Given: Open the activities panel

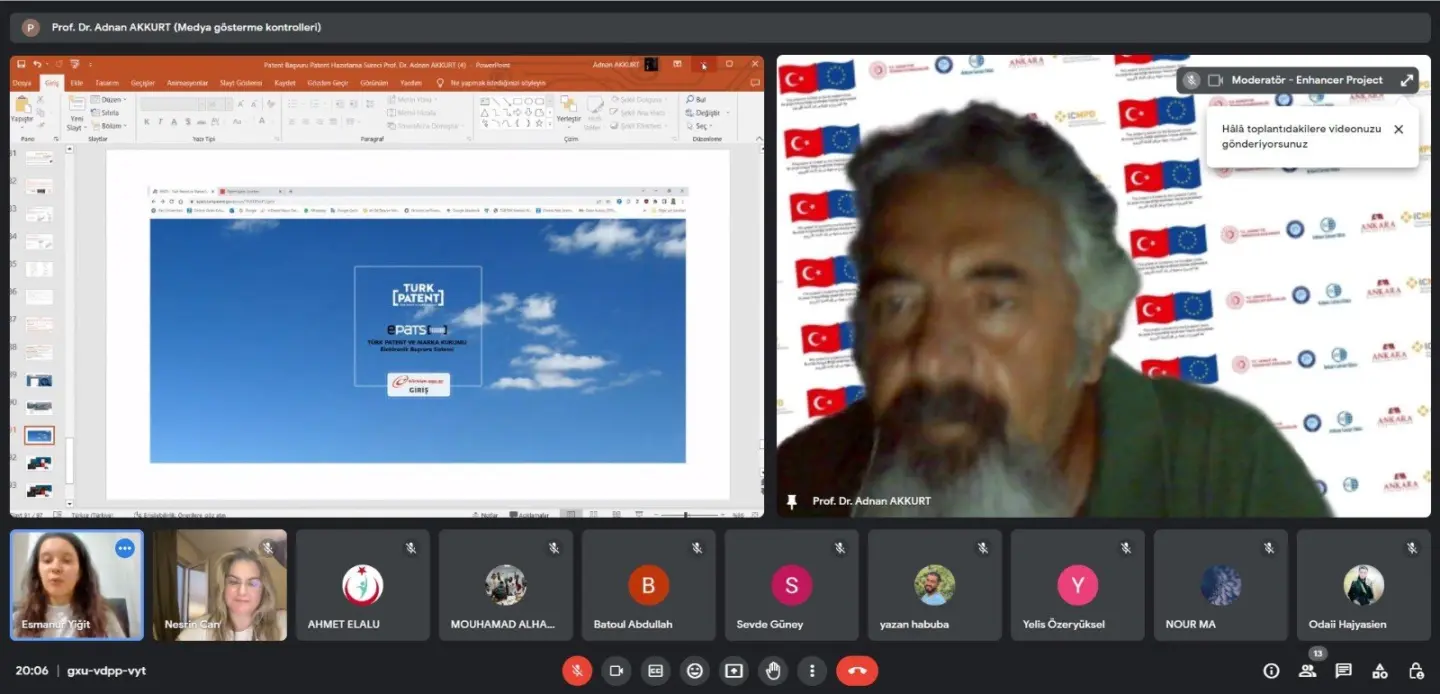Looking at the screenshot, I should (x=1379, y=671).
